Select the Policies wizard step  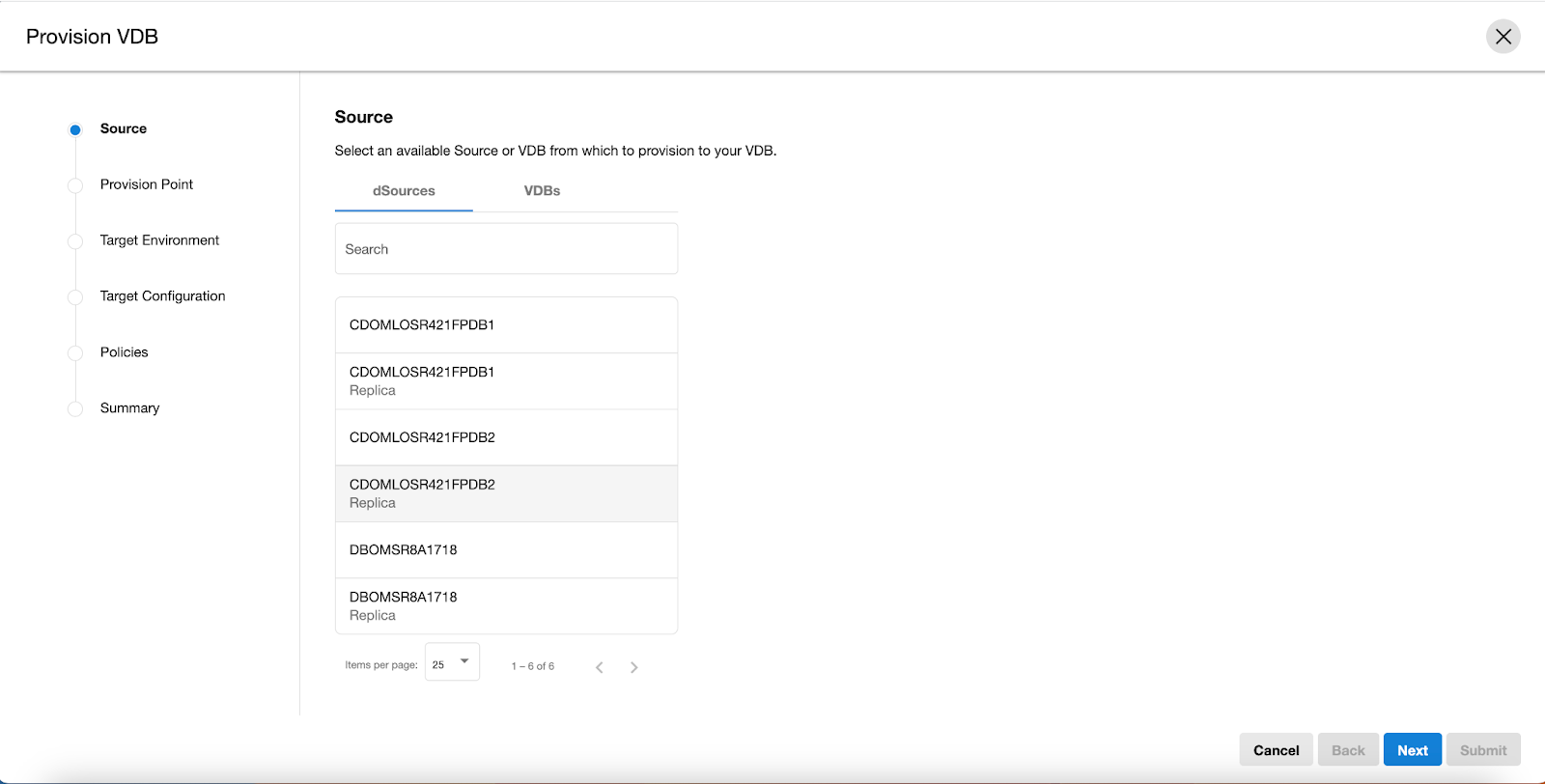pos(125,352)
